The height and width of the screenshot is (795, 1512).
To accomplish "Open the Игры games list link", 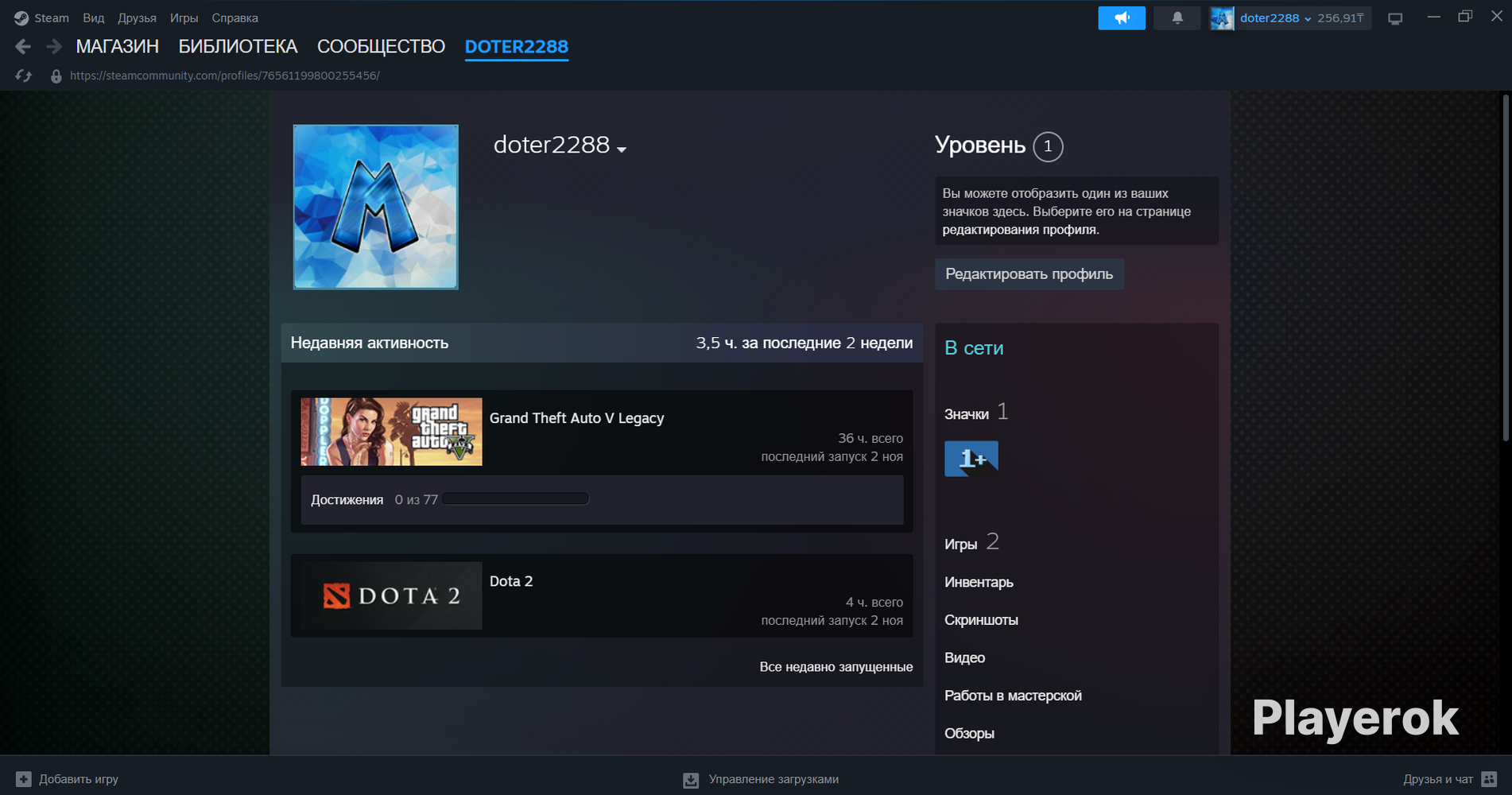I will (960, 545).
